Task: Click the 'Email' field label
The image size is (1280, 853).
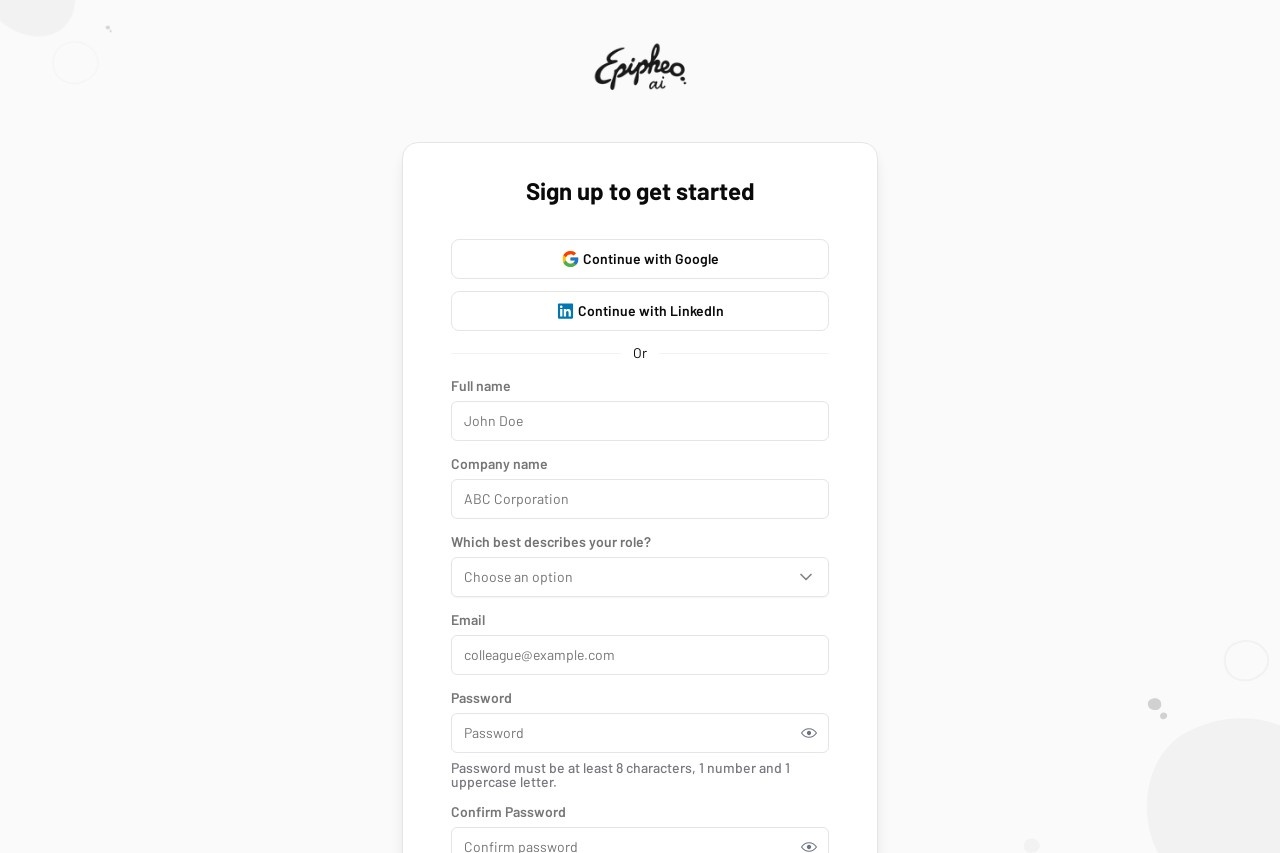Action: [468, 620]
